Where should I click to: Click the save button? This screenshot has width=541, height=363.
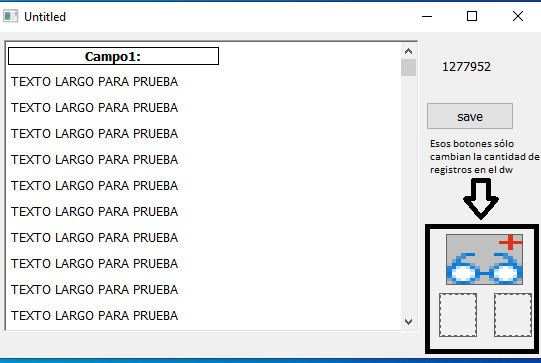[470, 116]
